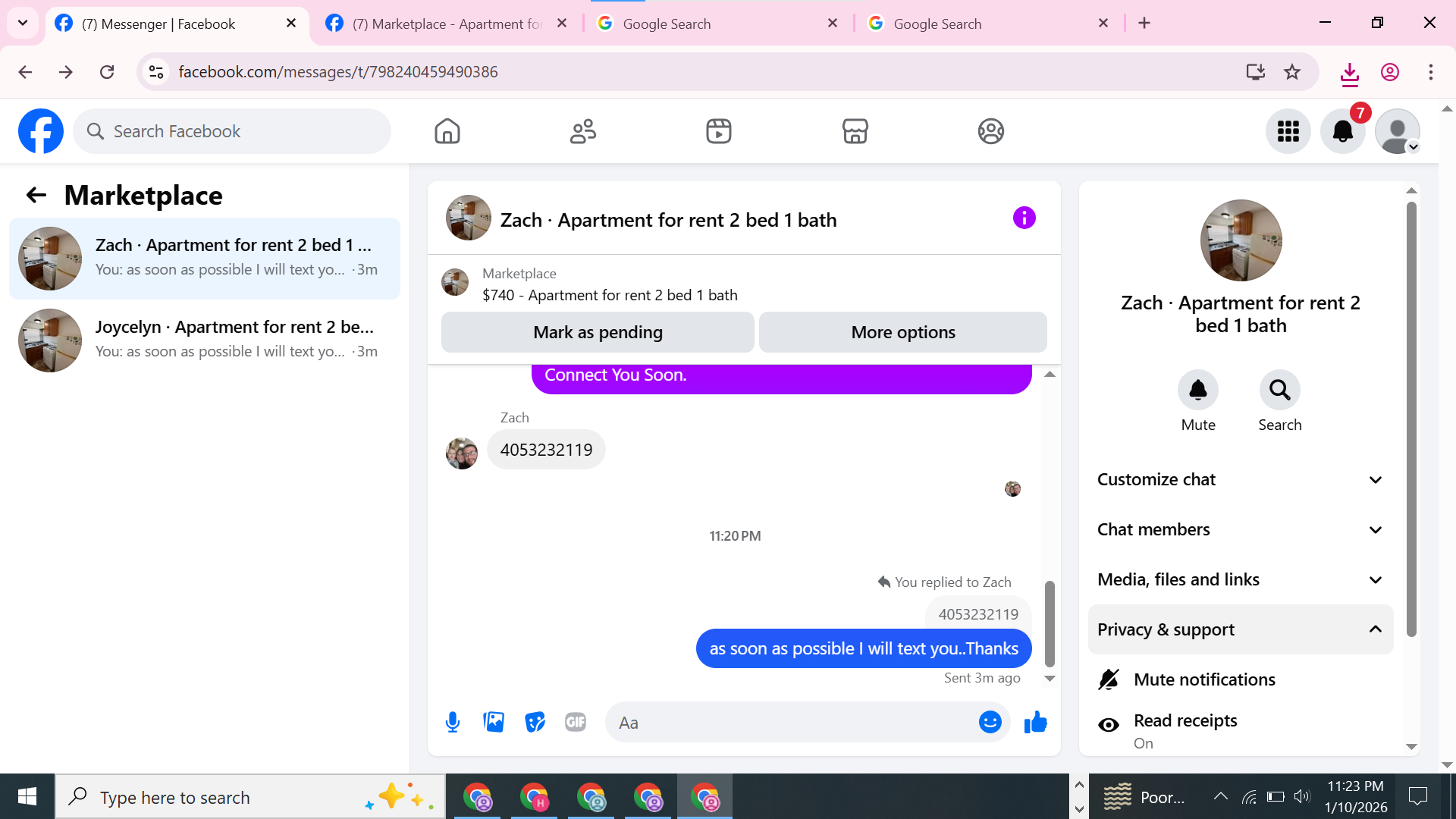This screenshot has width=1456, height=819.
Task: Click the More options button
Action: tap(902, 332)
